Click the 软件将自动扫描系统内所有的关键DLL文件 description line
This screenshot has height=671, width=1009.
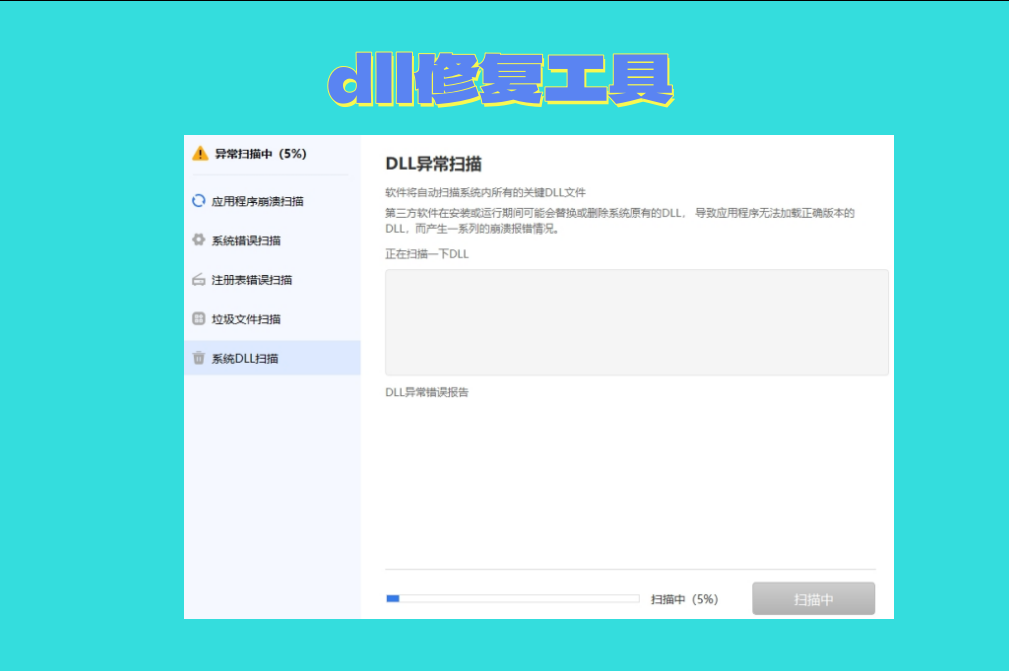[485, 192]
